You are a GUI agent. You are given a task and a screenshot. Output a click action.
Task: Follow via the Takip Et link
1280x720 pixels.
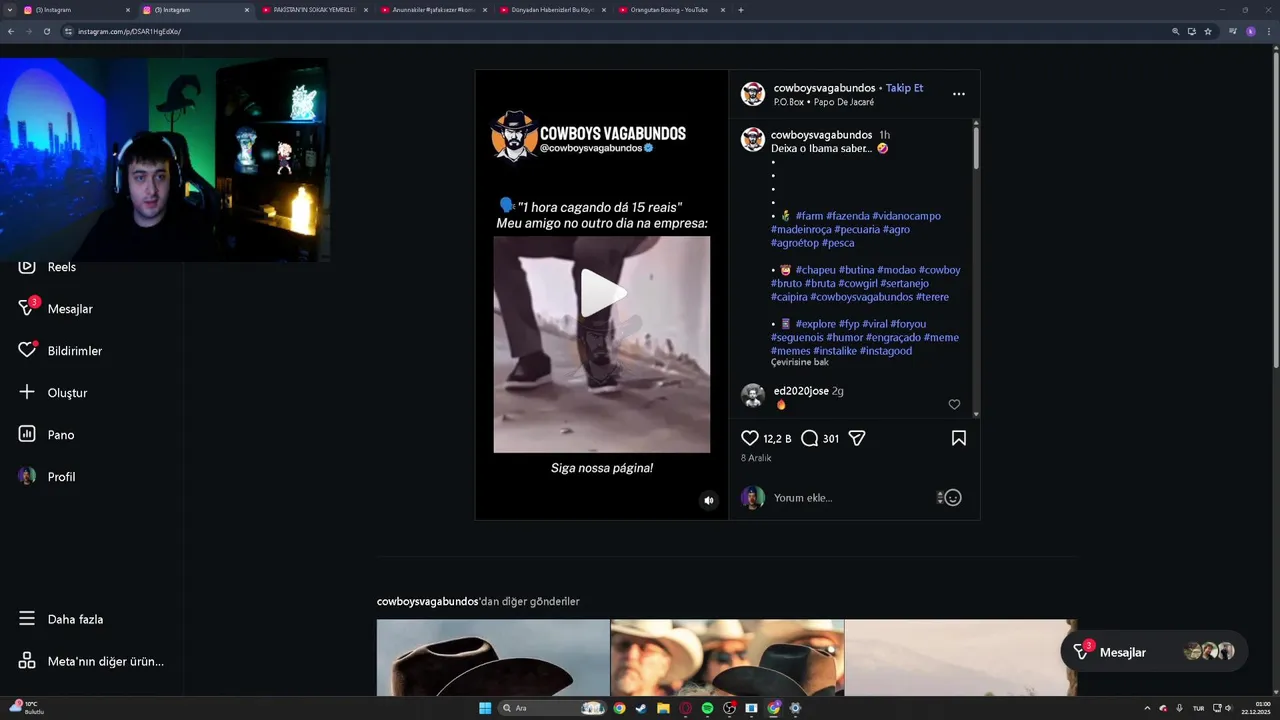904,88
